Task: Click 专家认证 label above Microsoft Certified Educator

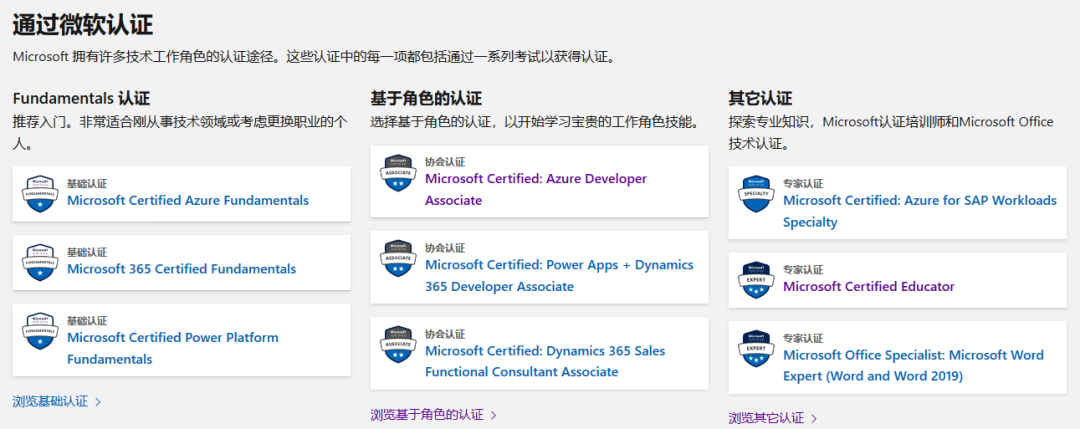Action: pyautogui.click(x=803, y=269)
